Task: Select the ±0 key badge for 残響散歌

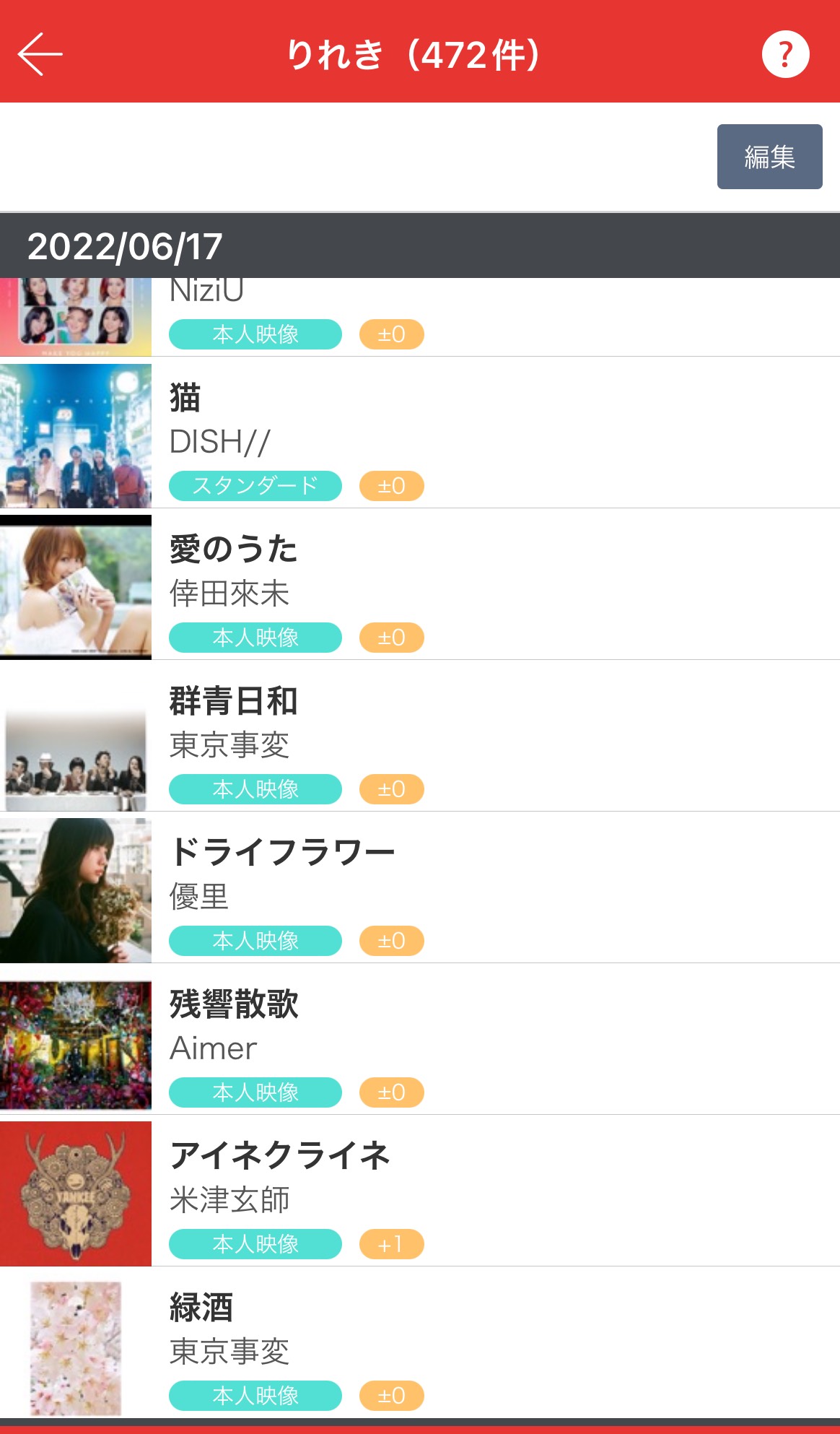Action: (391, 1092)
